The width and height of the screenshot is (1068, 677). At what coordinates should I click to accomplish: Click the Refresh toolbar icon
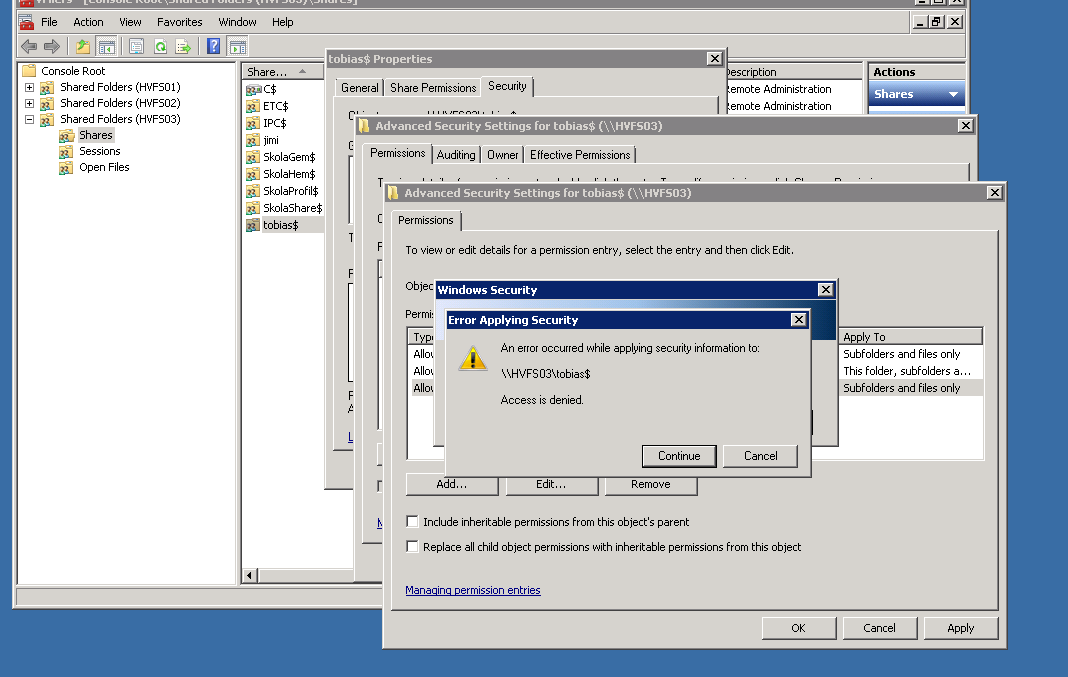coord(160,46)
